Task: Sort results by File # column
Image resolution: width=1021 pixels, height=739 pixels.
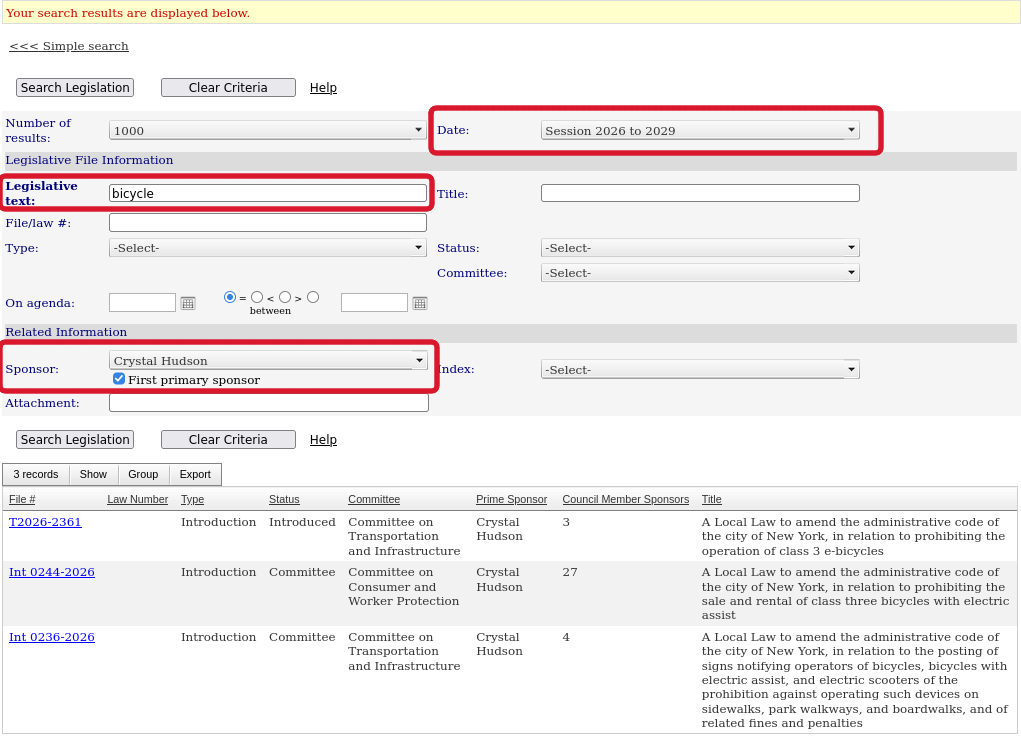Action: click(22, 499)
